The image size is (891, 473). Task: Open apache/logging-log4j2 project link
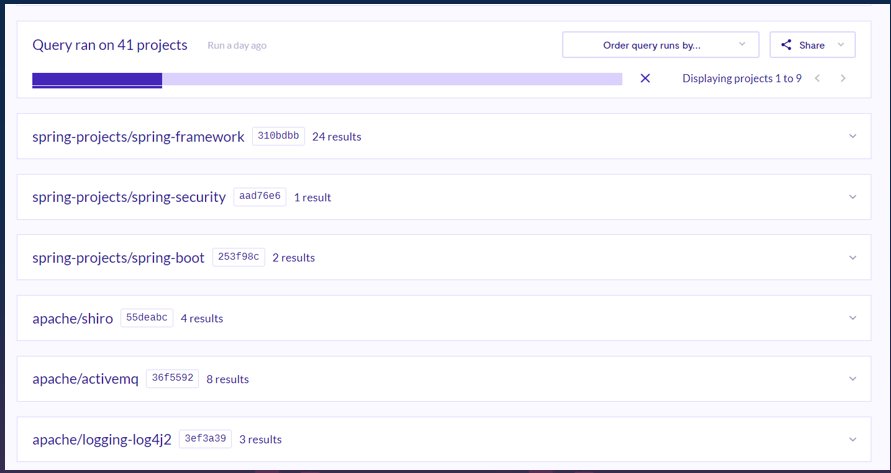click(x=102, y=439)
